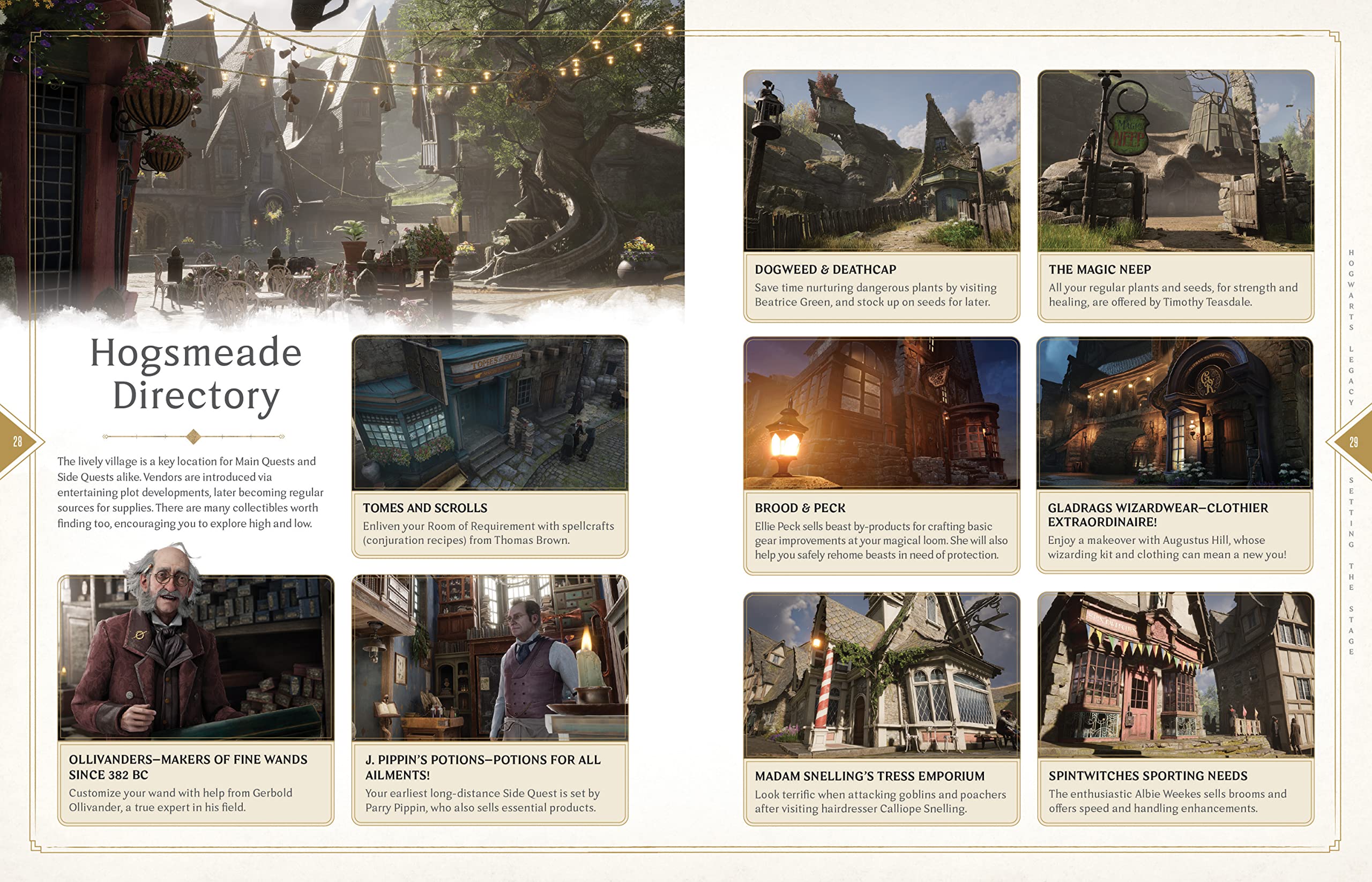Select the Brood & Peck lantern image
Image resolution: width=1372 pixels, height=882 pixels.
[x=882, y=413]
